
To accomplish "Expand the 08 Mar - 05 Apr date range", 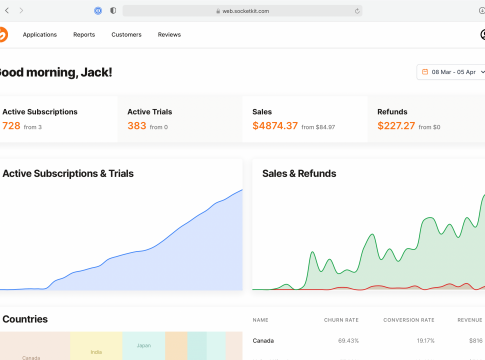I will 451,72.
